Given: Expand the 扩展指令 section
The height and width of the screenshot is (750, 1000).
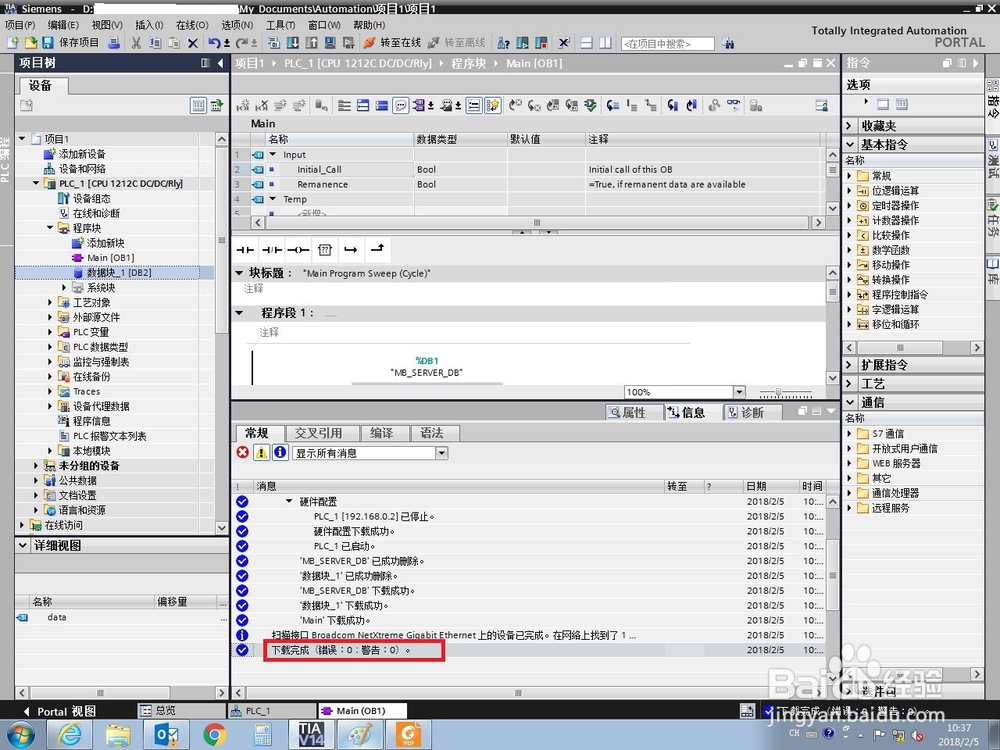Looking at the screenshot, I should coord(849,365).
